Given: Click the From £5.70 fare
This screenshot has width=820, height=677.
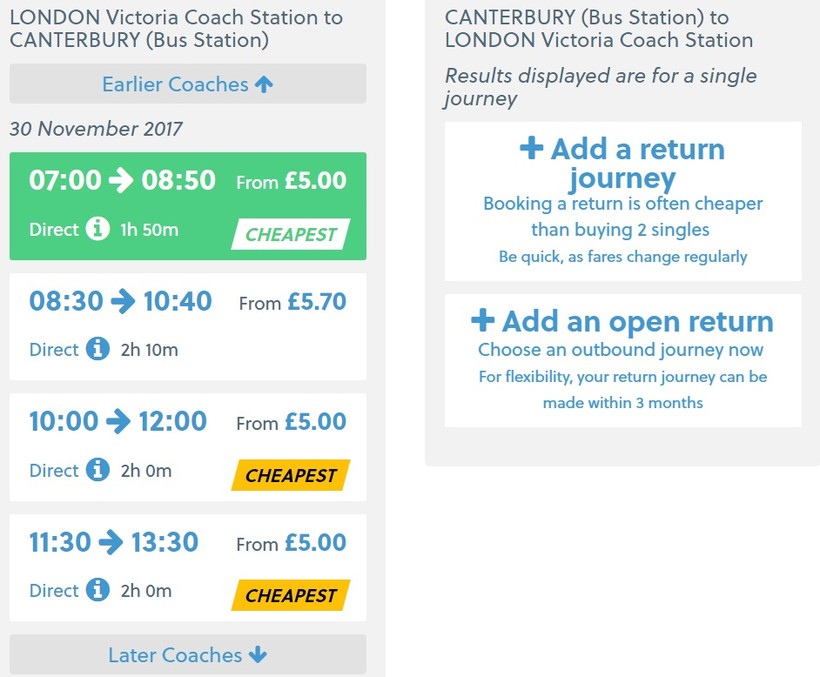Looking at the screenshot, I should (x=292, y=302).
